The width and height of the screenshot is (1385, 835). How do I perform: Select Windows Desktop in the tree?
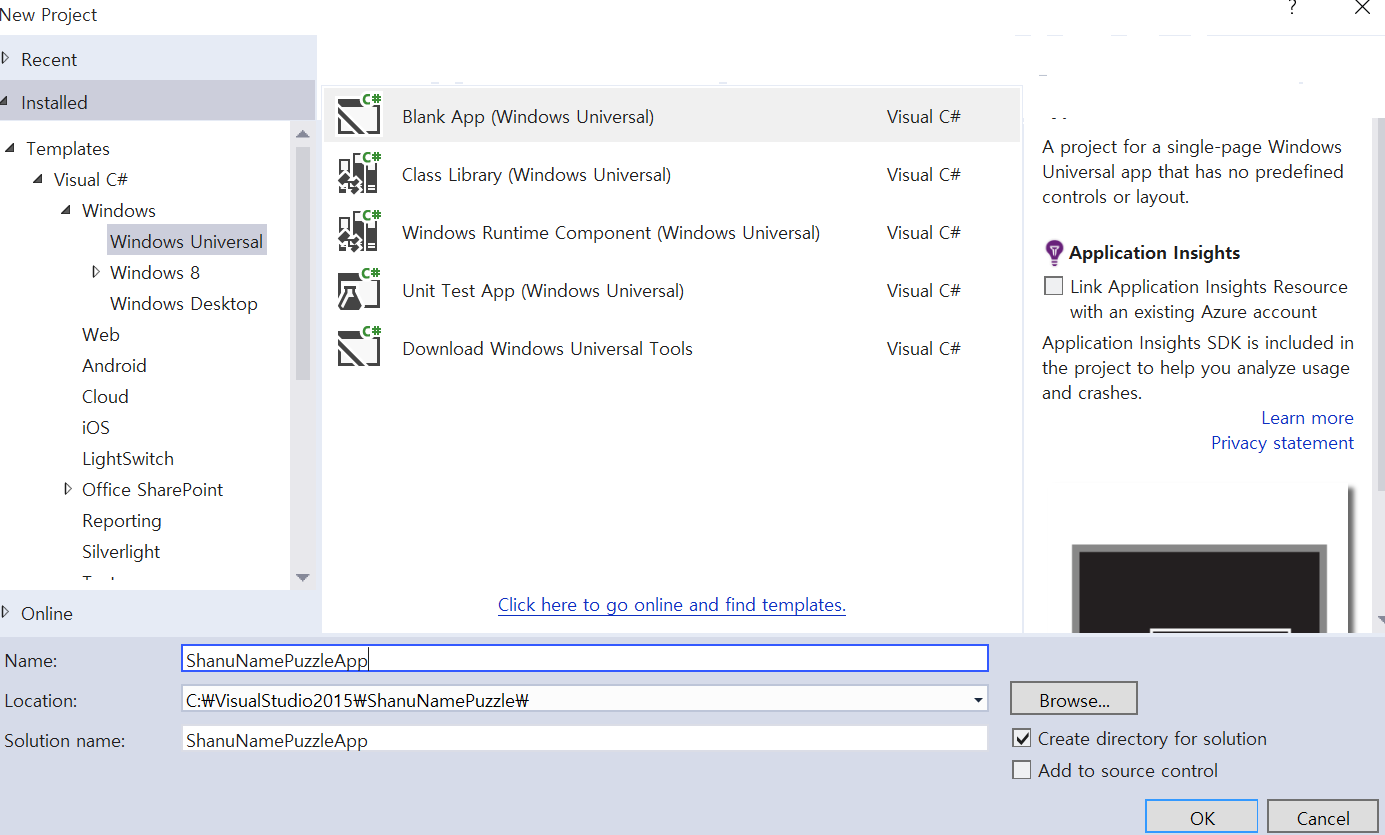pos(184,303)
